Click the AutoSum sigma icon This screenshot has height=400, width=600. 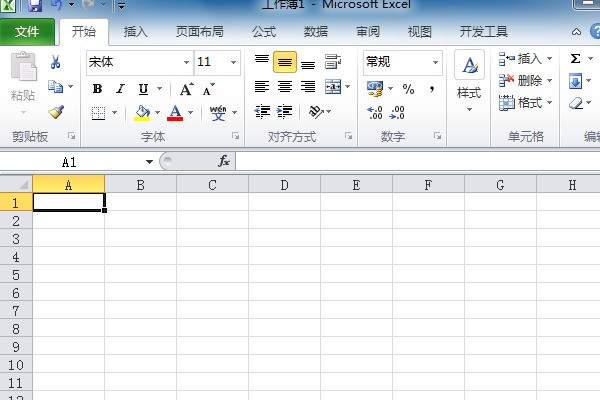pos(575,59)
